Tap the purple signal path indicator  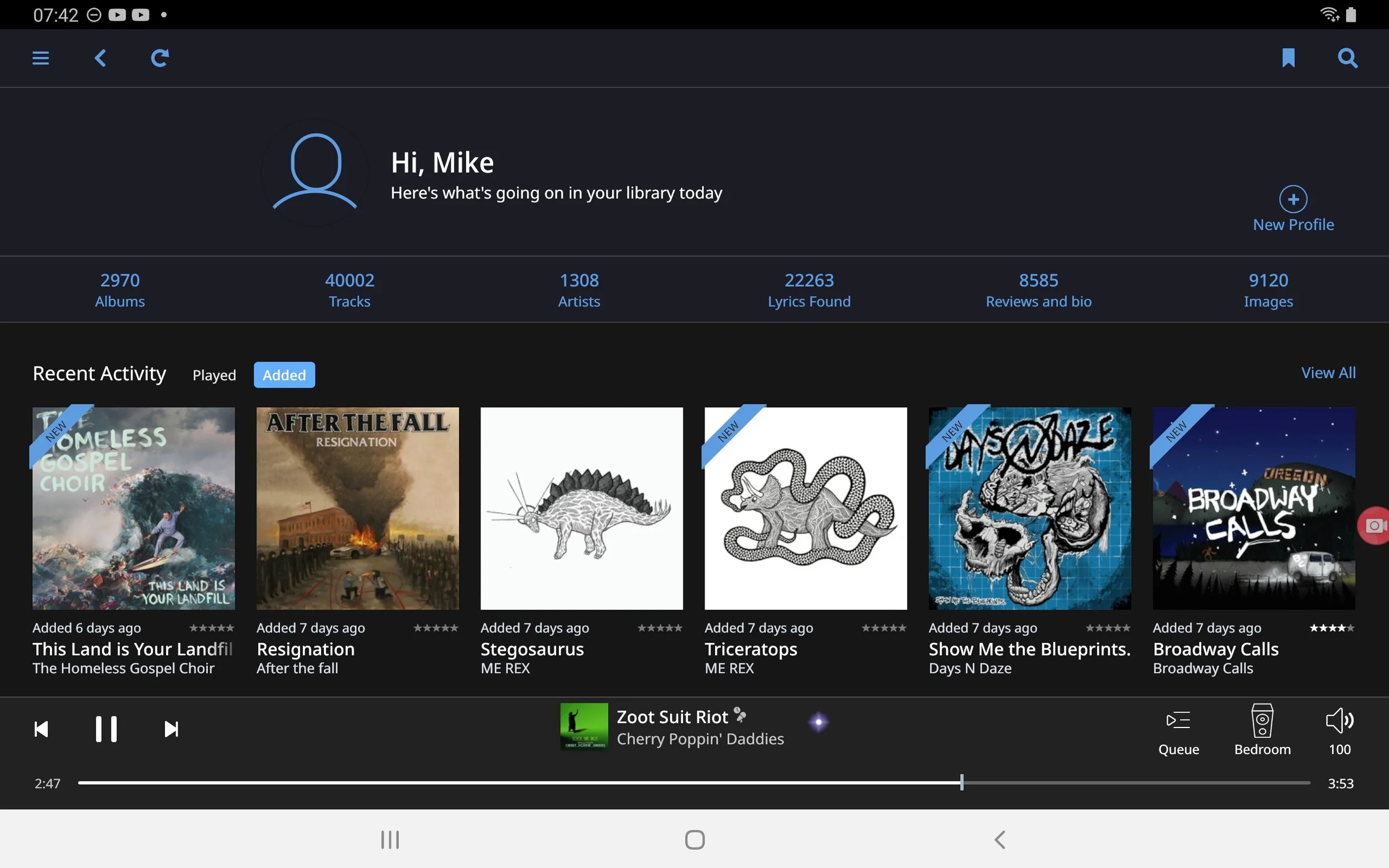point(818,722)
